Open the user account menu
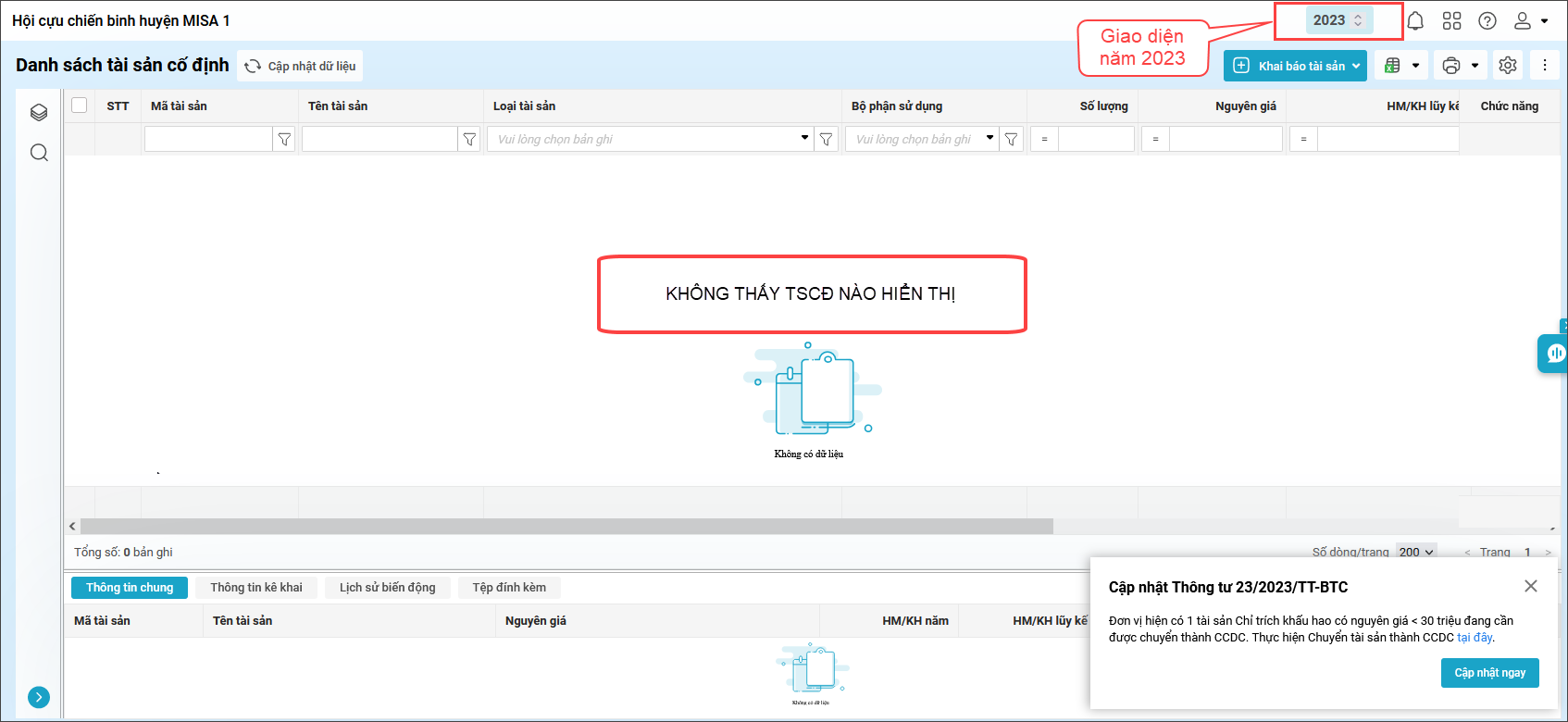The image size is (1568, 722). tap(1530, 20)
